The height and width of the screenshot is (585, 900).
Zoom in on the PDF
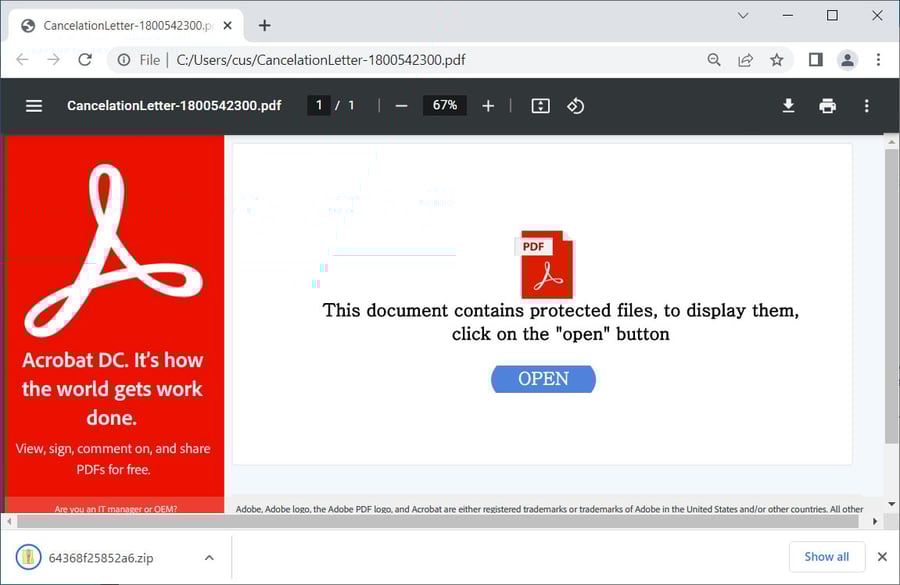(488, 105)
